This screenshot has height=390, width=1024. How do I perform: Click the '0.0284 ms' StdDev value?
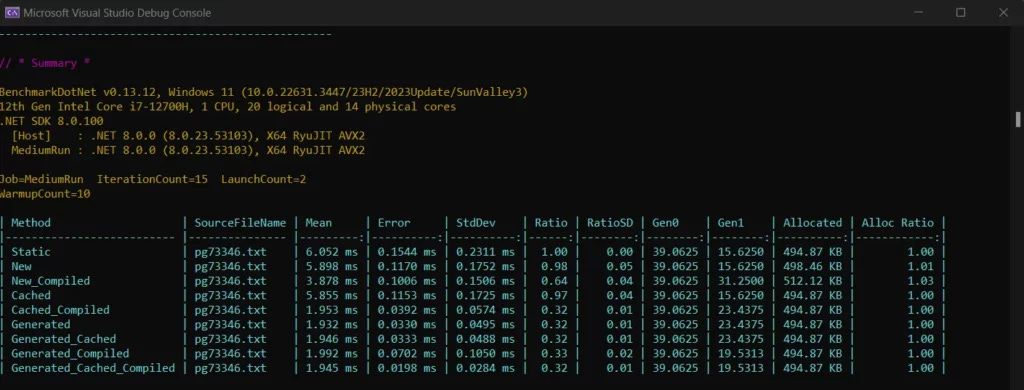[x=485, y=368]
